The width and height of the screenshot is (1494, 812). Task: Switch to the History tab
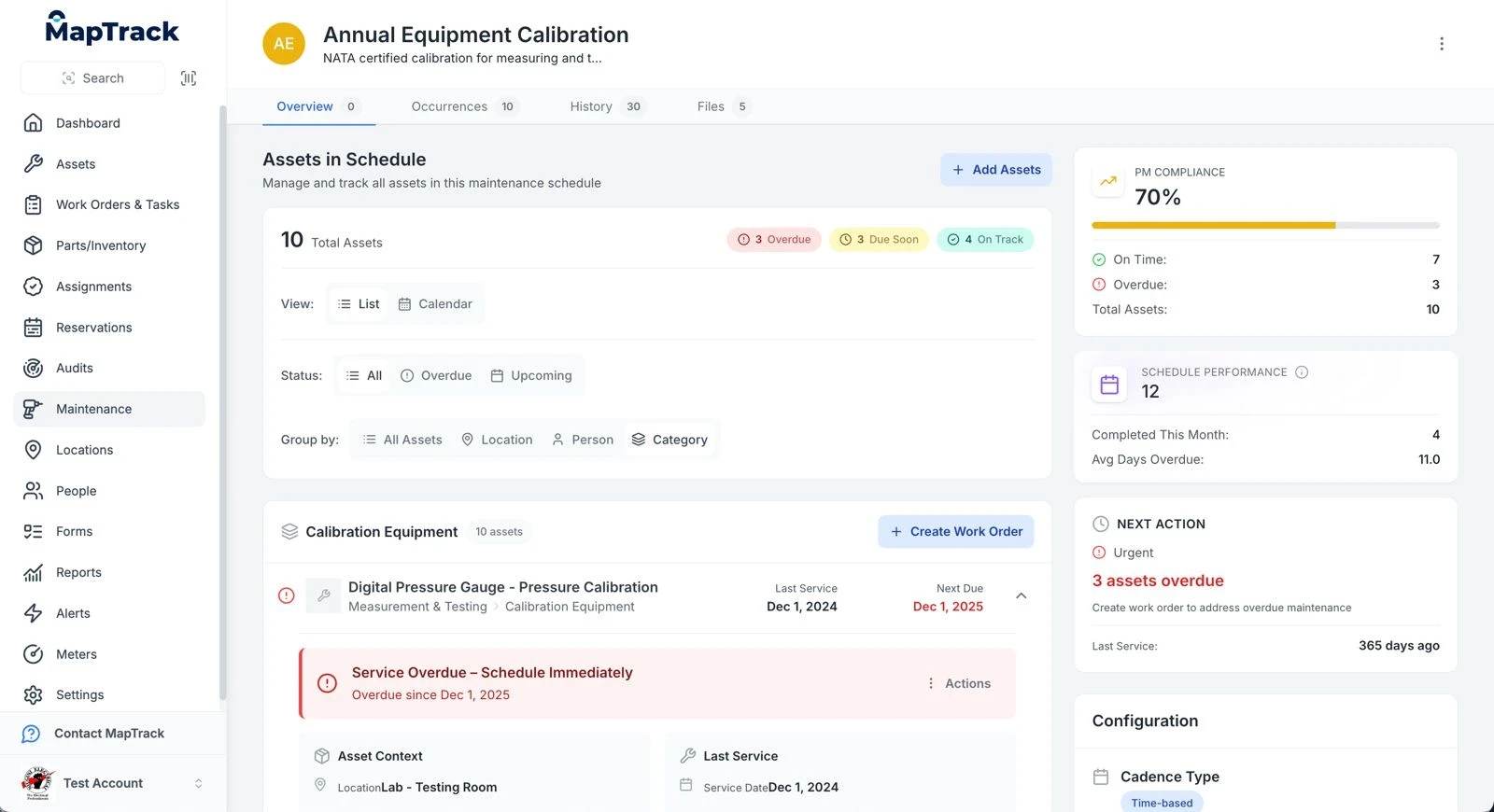coord(607,106)
